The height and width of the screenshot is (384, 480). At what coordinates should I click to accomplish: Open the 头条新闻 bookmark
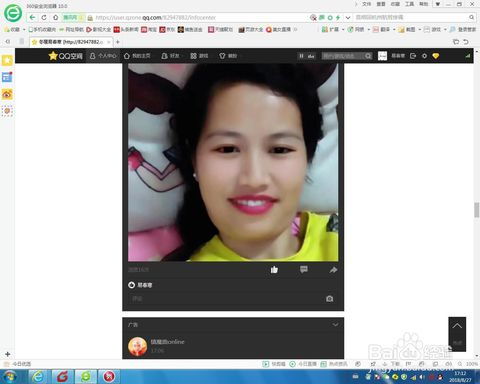126,29
